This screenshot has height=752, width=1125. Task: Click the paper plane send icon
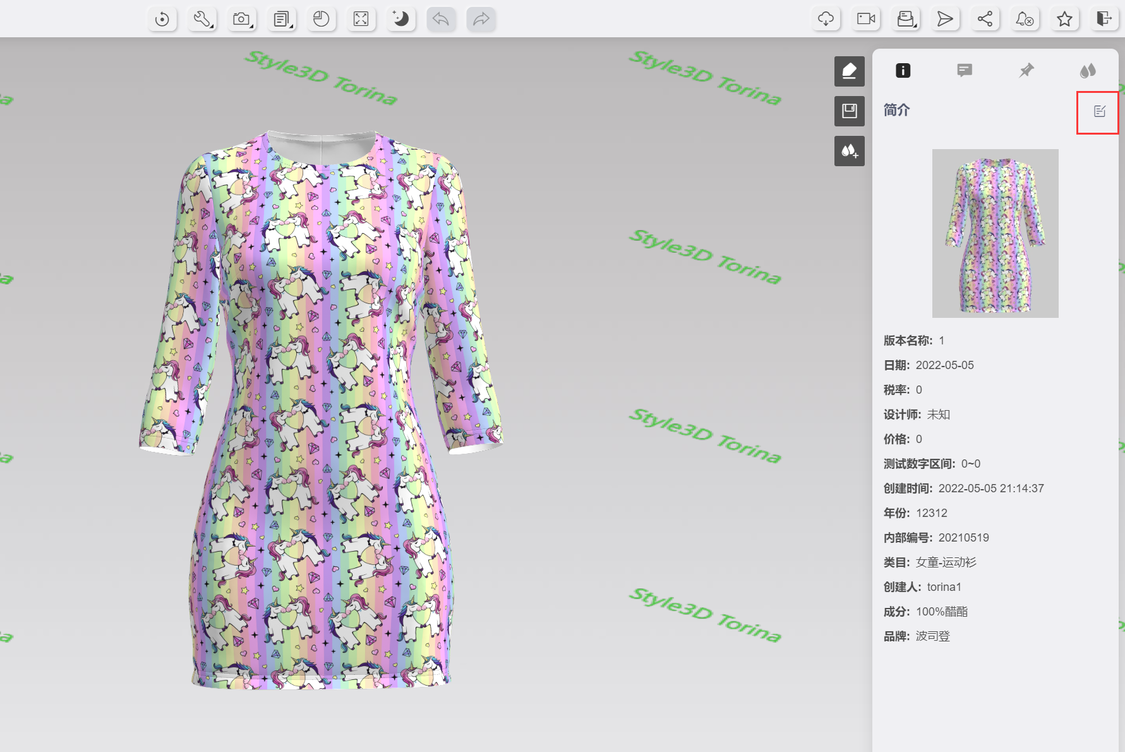pos(945,19)
